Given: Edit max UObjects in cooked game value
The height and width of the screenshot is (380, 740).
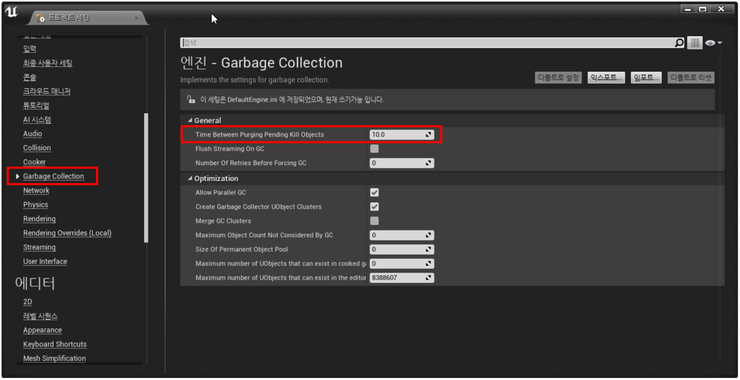Looking at the screenshot, I should (x=402, y=263).
